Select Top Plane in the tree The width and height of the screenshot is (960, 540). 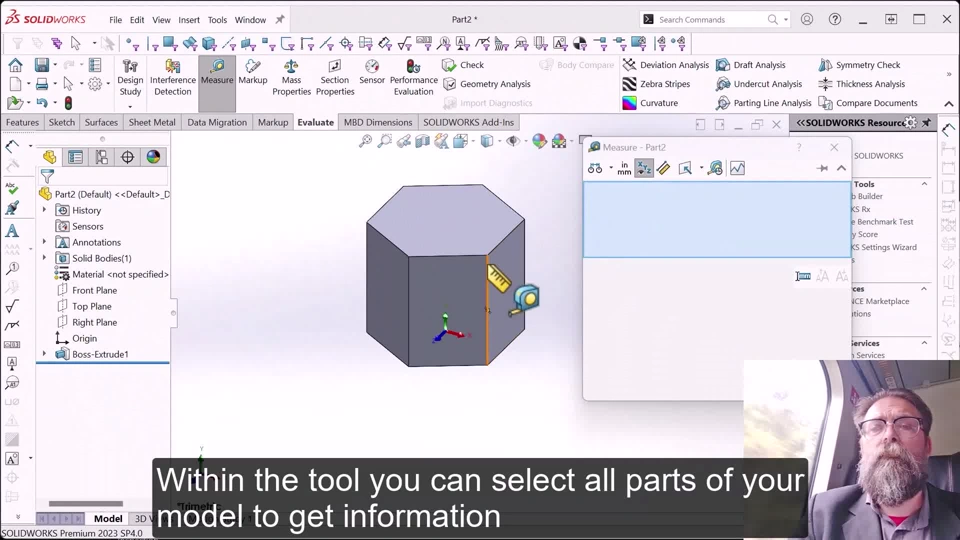(x=92, y=306)
